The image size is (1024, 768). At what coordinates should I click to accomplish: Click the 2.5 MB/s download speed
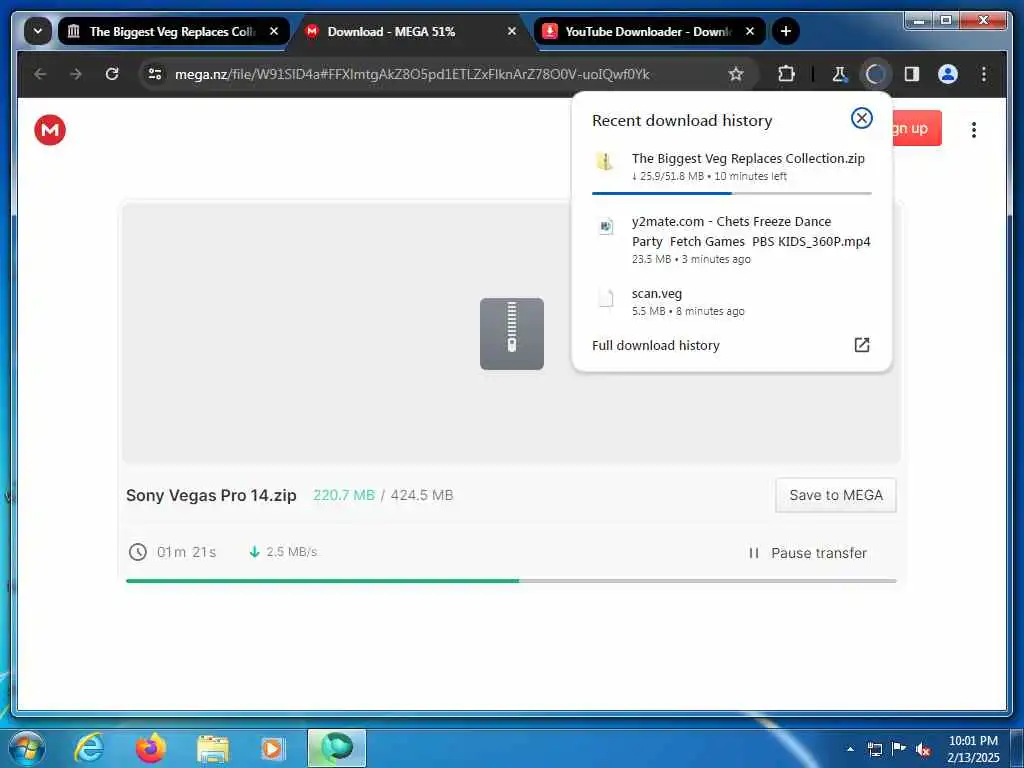coord(291,552)
